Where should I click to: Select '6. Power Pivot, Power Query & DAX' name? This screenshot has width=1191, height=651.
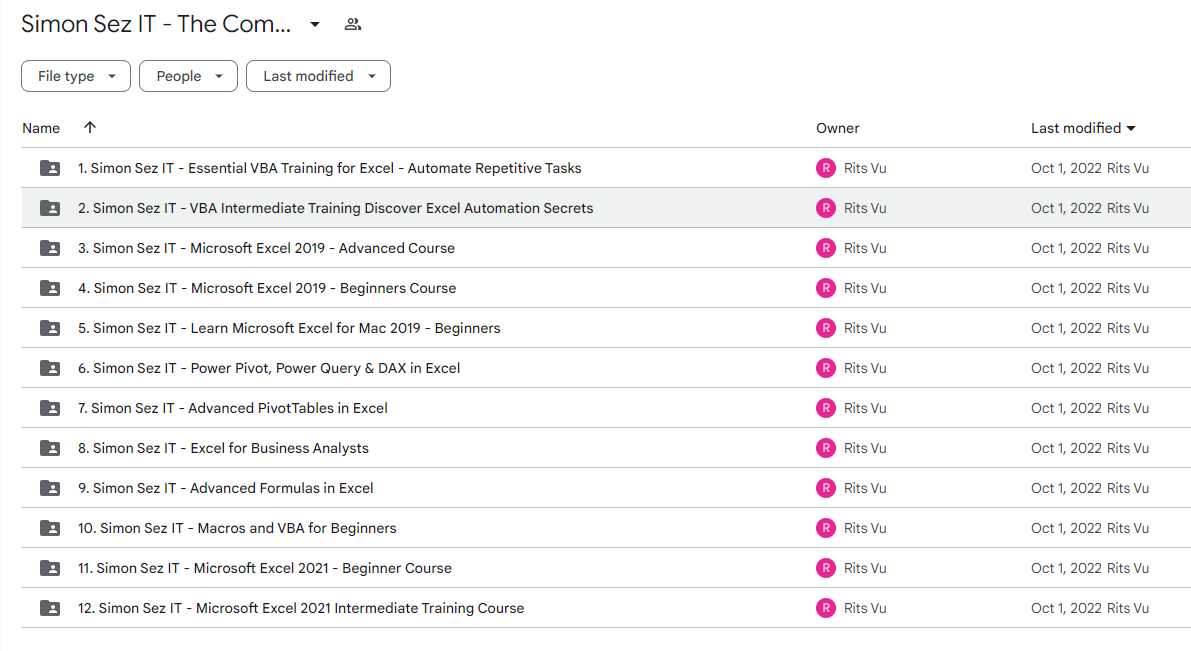[x=269, y=368]
